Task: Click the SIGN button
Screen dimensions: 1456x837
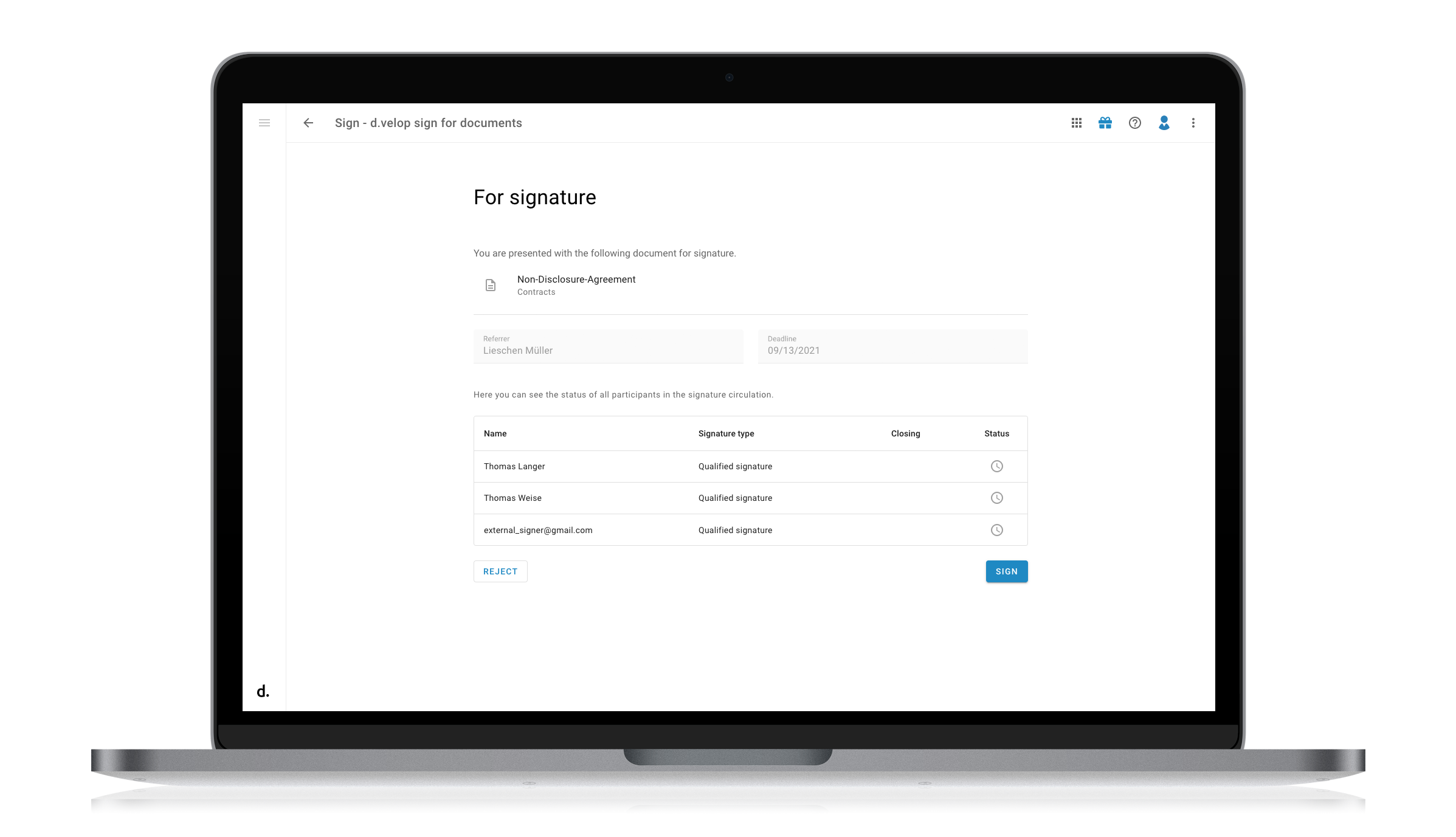Action: (x=1005, y=571)
